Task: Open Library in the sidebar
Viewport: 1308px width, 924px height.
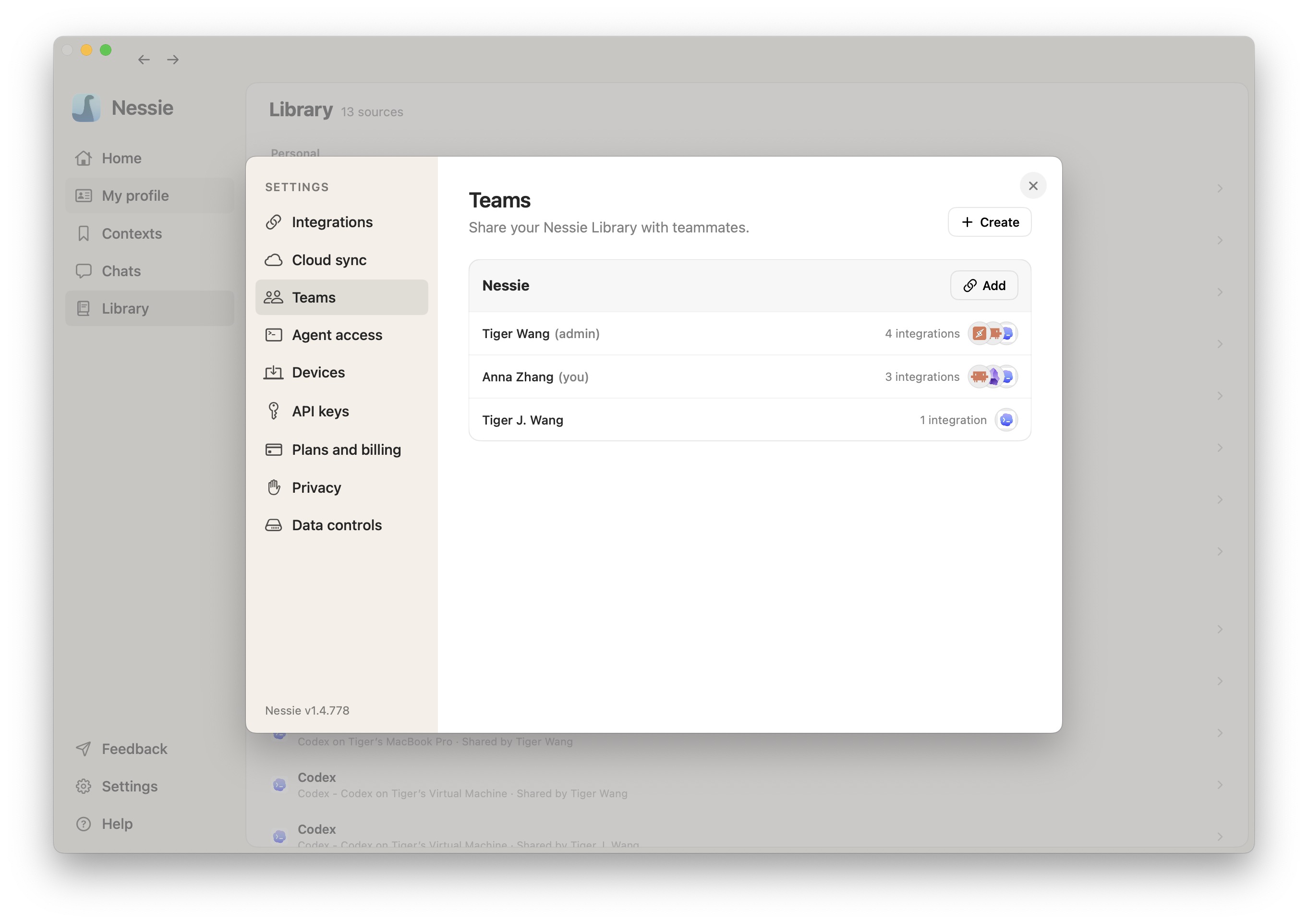Action: 150,309
